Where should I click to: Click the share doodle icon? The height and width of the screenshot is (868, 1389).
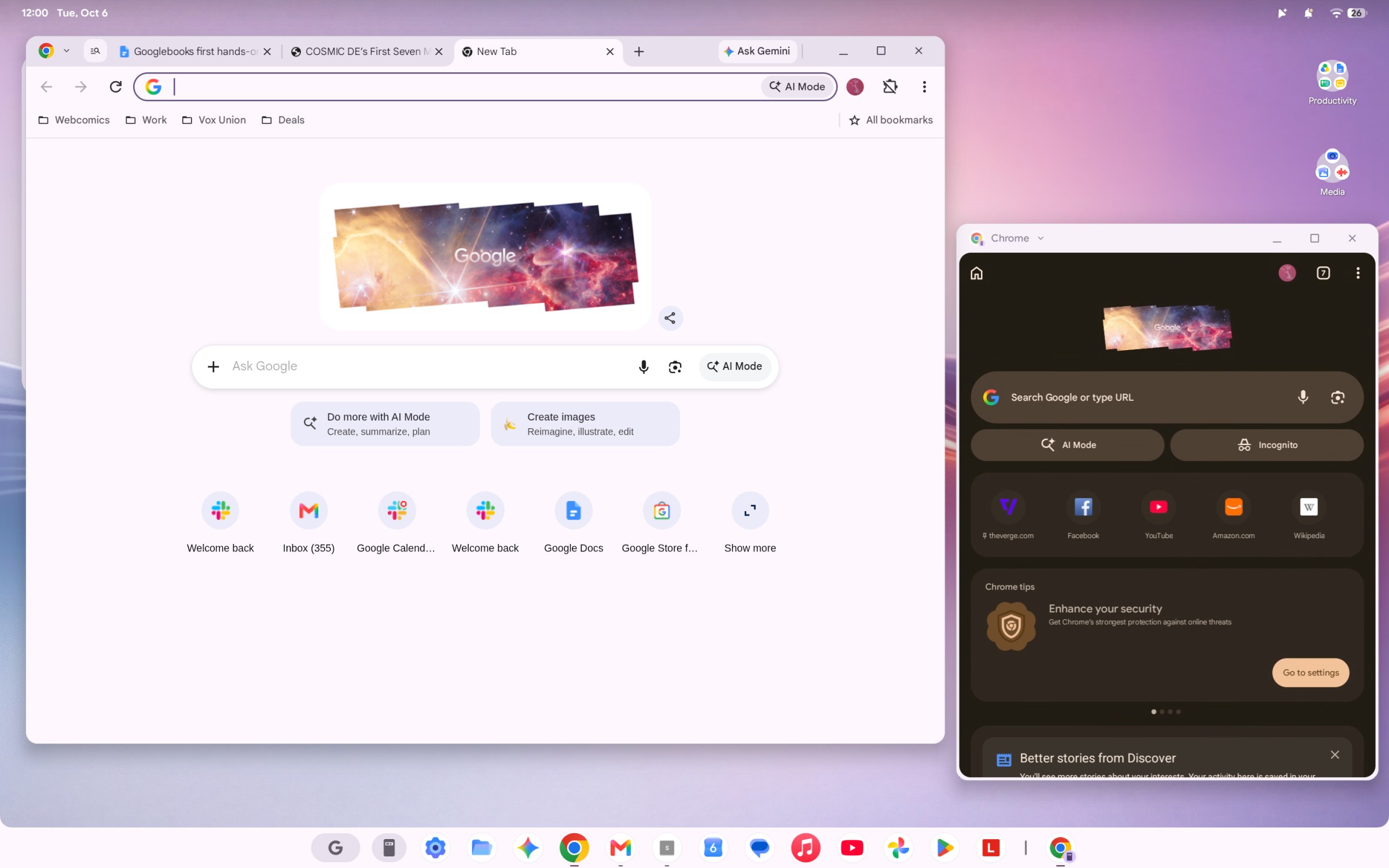[670, 318]
